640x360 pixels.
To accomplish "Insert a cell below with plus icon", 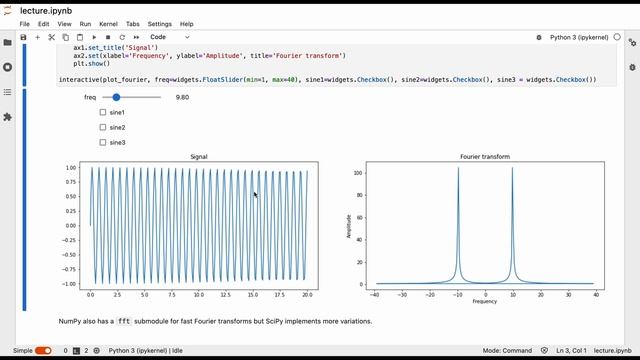I will point(38,37).
